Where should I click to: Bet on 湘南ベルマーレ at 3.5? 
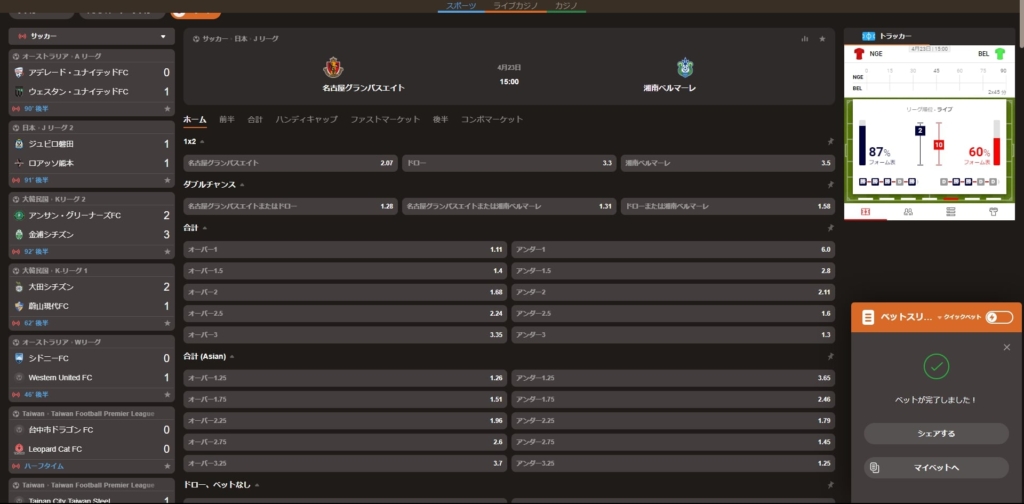click(x=728, y=163)
